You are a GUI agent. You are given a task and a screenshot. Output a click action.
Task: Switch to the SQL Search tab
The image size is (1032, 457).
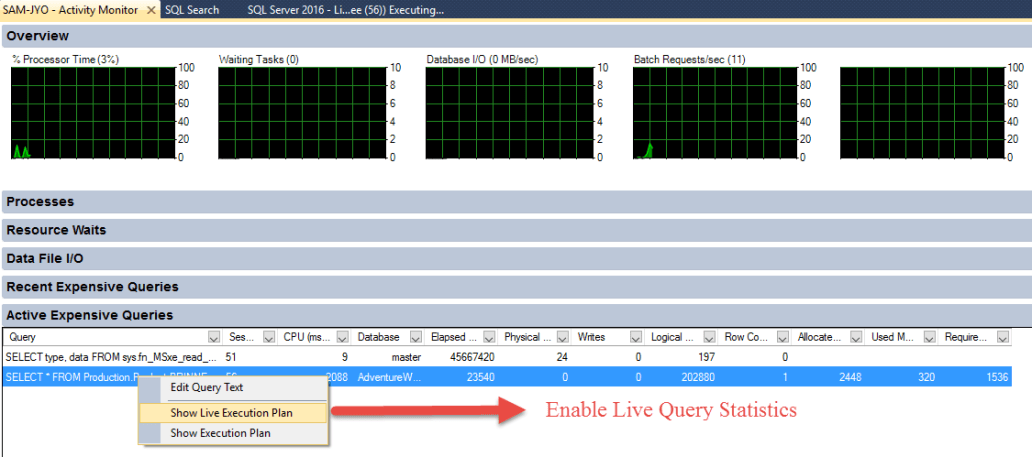pyautogui.click(x=192, y=10)
